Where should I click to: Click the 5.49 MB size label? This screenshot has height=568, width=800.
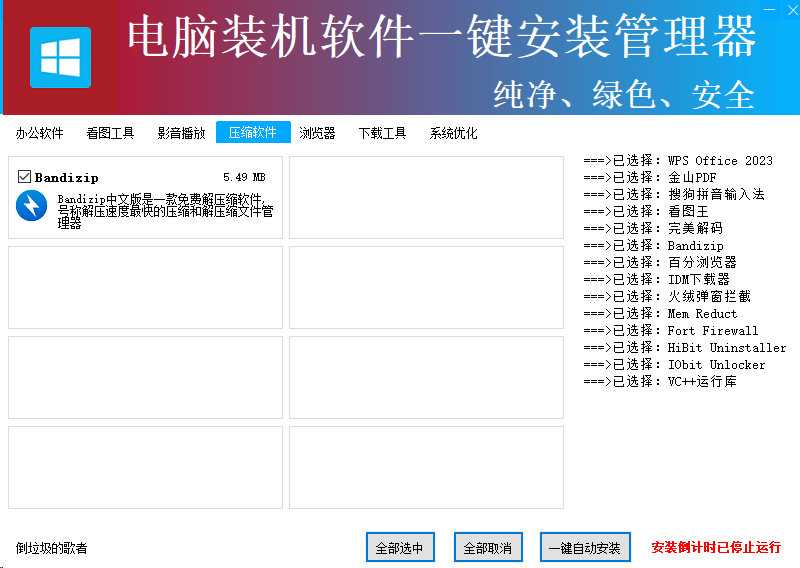tap(244, 177)
